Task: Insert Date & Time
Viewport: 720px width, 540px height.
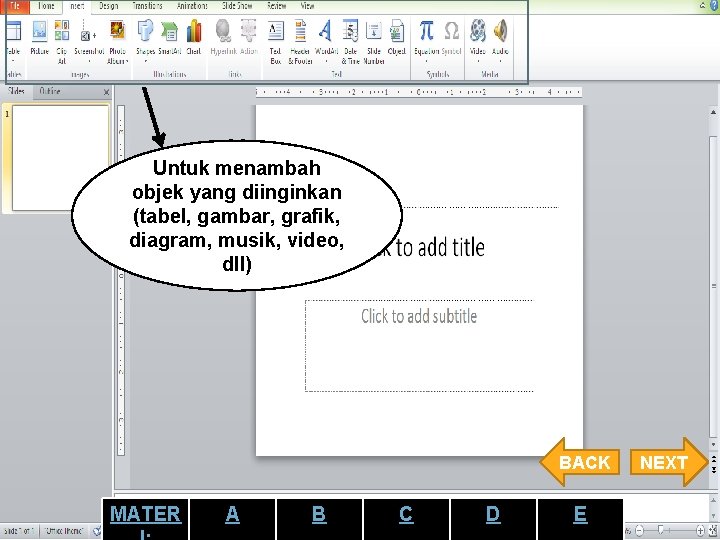Action: (x=350, y=41)
